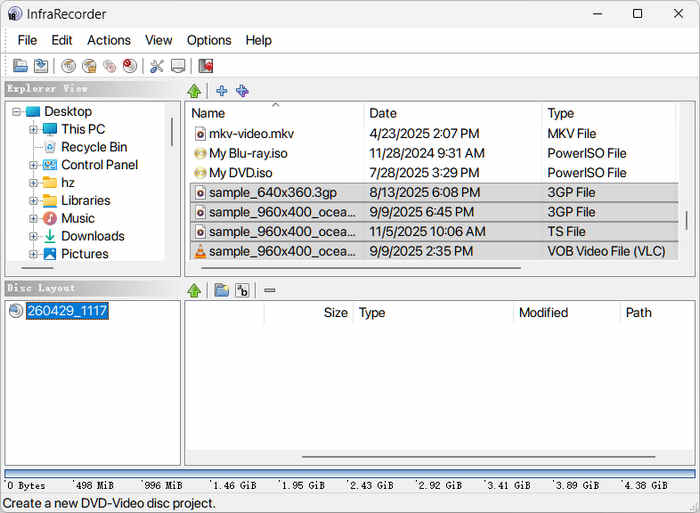Select Desktop in the explorer tree
Screen dimensions: 700x513
click(68, 112)
